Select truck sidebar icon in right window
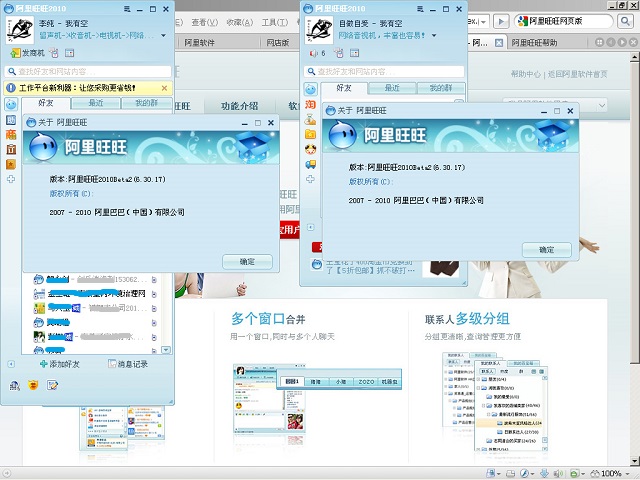 [x=310, y=164]
